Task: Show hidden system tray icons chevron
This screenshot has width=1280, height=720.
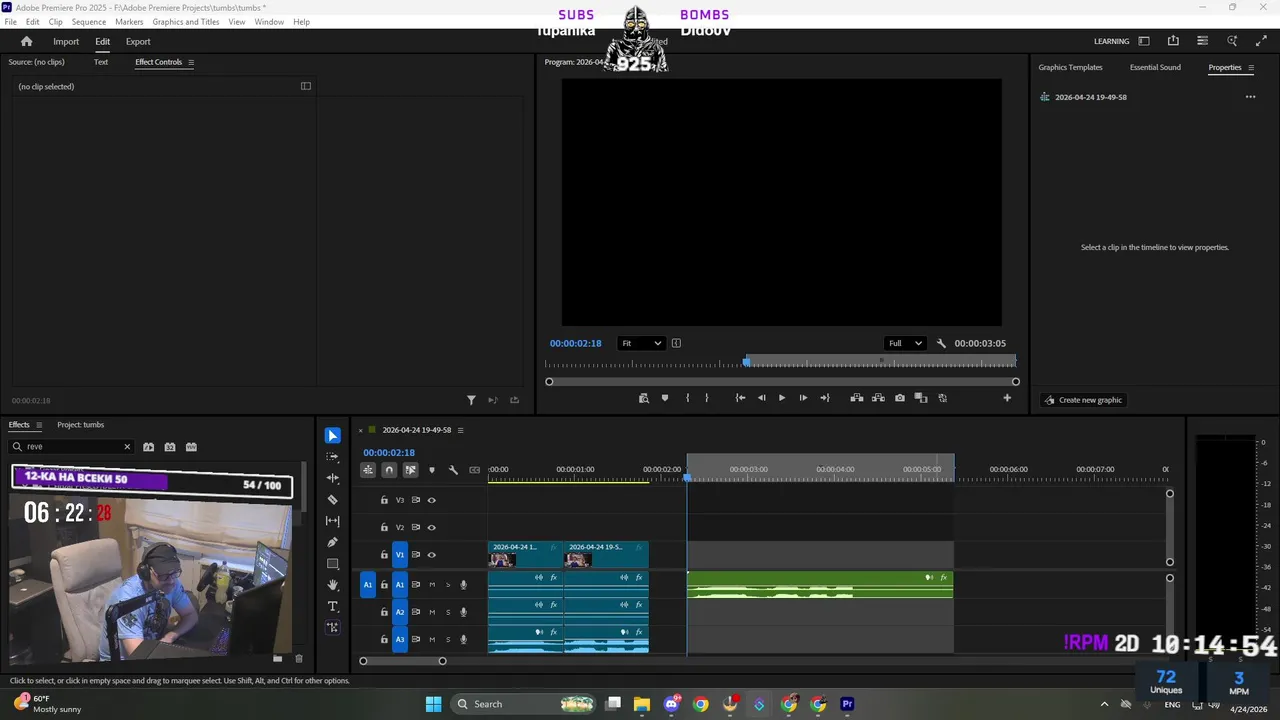Action: click(1104, 704)
